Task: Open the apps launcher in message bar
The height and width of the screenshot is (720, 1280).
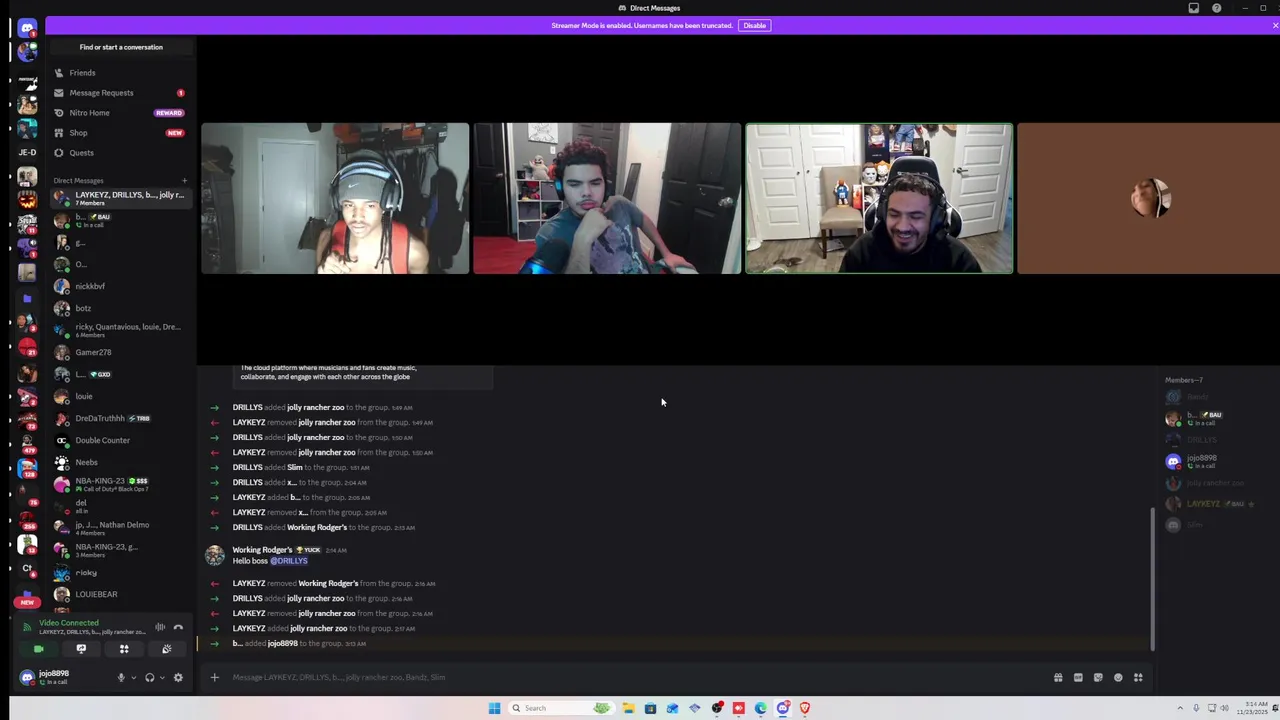Action: pos(1138,677)
